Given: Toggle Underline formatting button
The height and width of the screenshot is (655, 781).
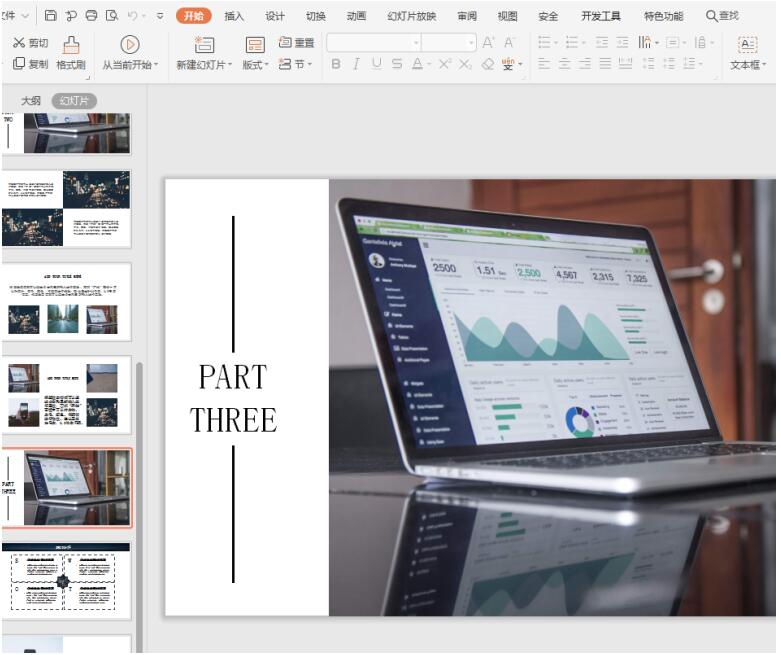Looking at the screenshot, I should (377, 64).
